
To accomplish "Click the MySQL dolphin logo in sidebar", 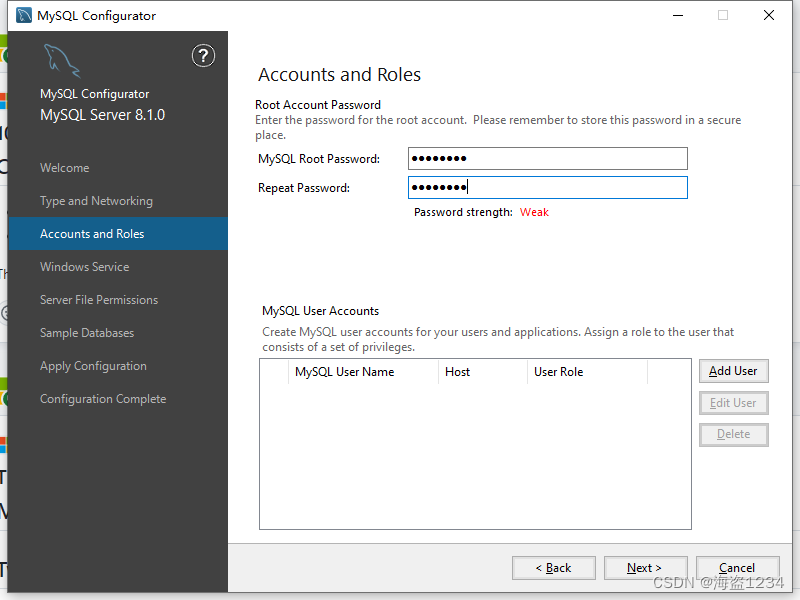I will 62,61.
